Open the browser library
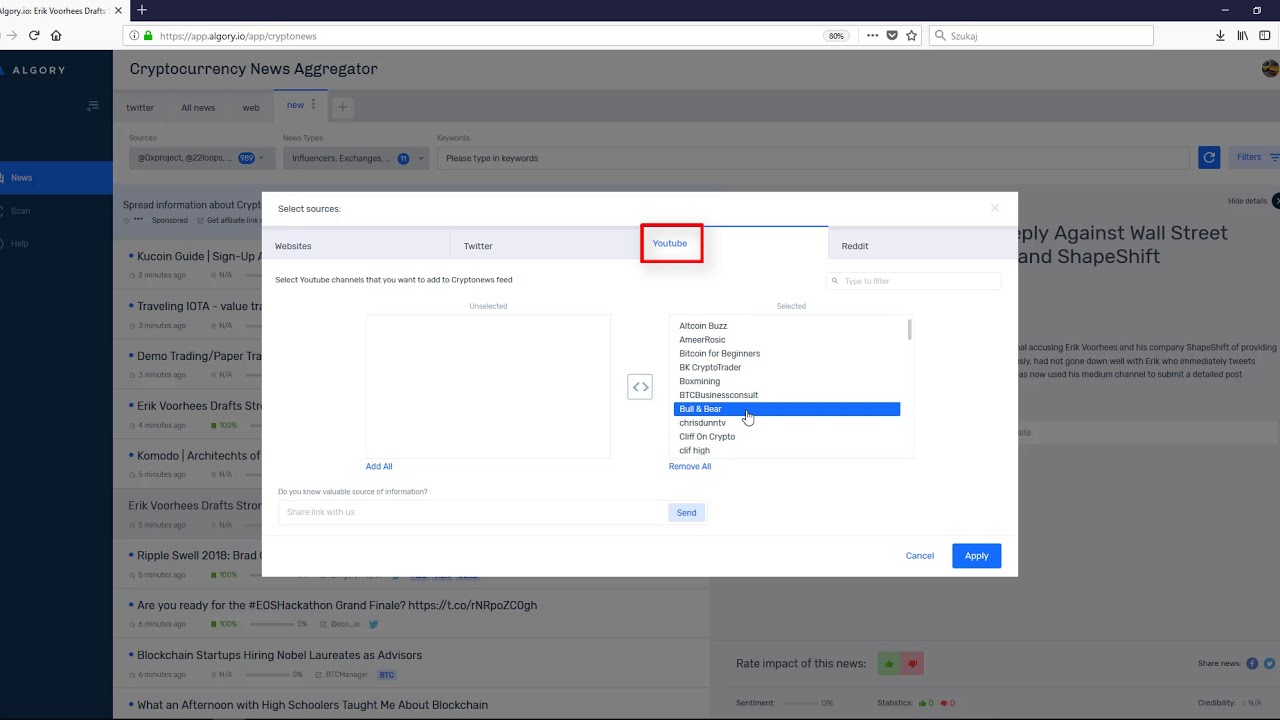The width and height of the screenshot is (1280, 720). tap(1243, 35)
